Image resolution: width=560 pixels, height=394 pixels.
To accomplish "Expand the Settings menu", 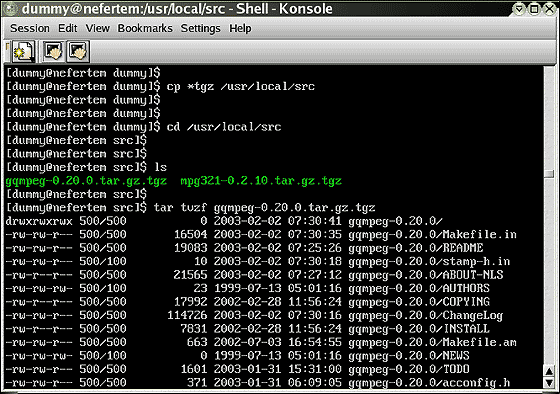I will 200,28.
